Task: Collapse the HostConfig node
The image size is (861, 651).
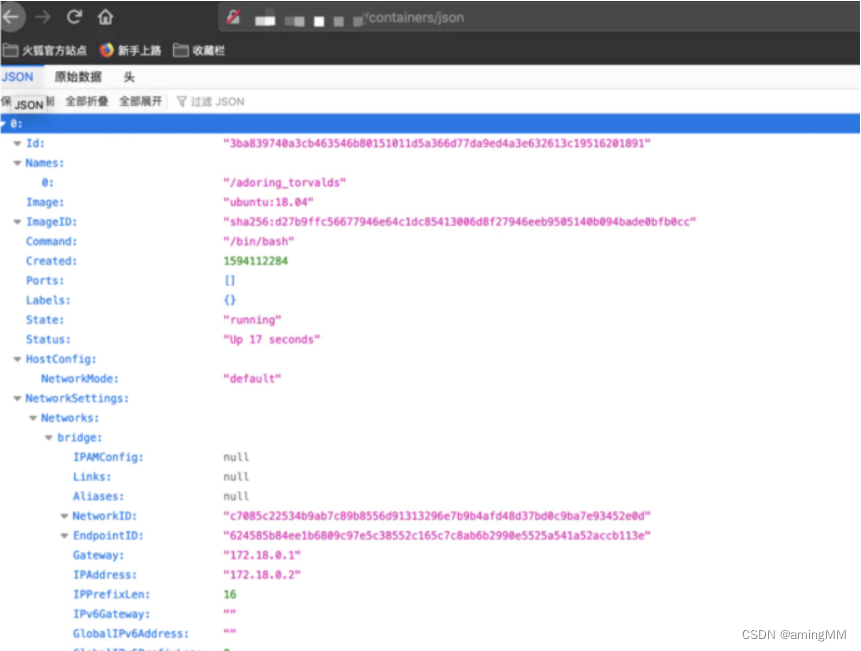Action: [17, 359]
